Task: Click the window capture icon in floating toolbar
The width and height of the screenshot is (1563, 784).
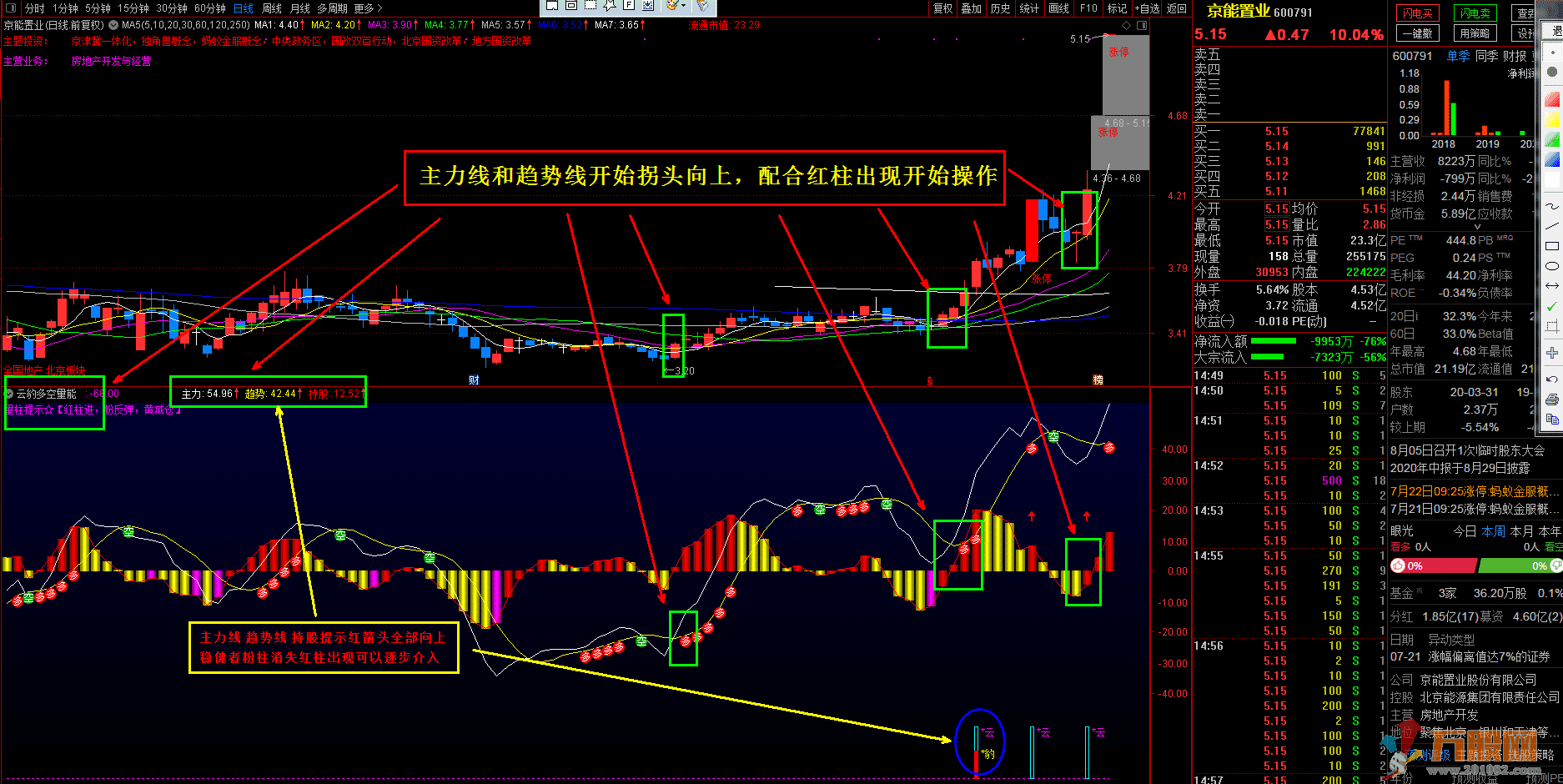Action: [x=551, y=5]
